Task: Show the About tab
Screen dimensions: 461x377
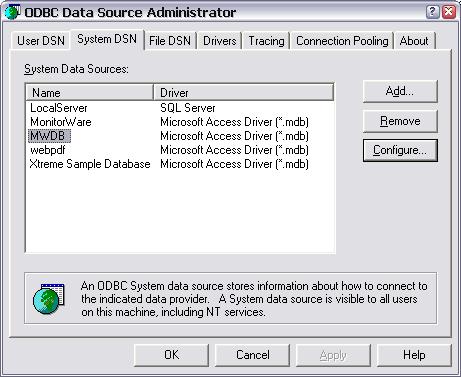Action: click(414, 41)
